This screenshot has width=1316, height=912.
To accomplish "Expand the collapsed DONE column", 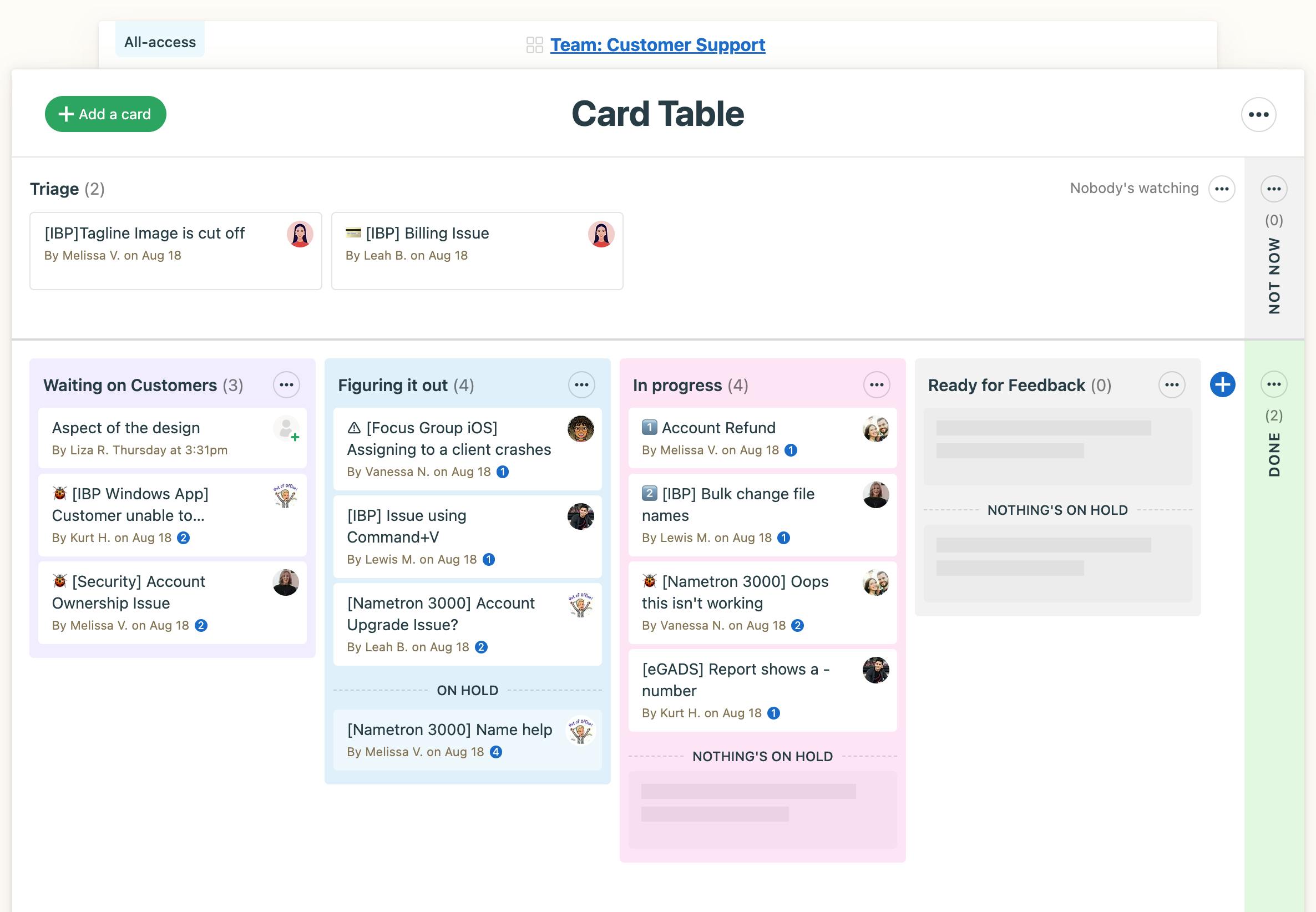I will [x=1274, y=454].
